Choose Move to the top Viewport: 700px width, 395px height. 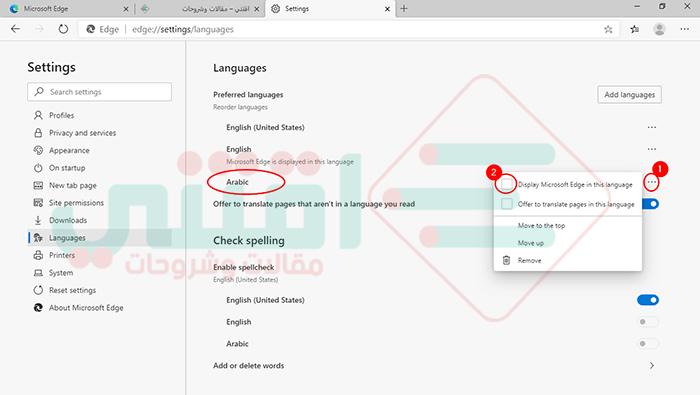coord(541,225)
